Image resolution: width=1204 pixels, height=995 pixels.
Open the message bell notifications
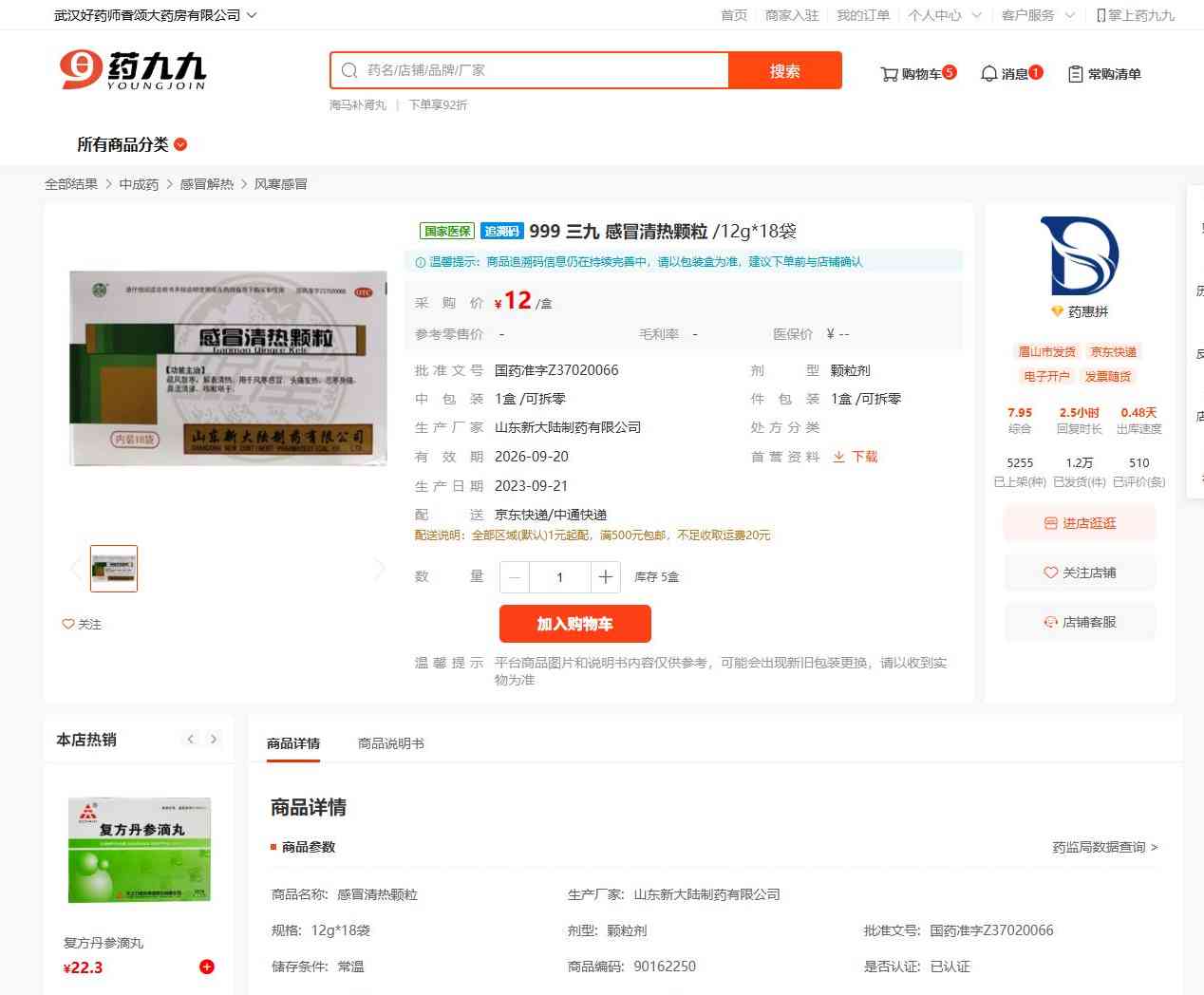[988, 74]
